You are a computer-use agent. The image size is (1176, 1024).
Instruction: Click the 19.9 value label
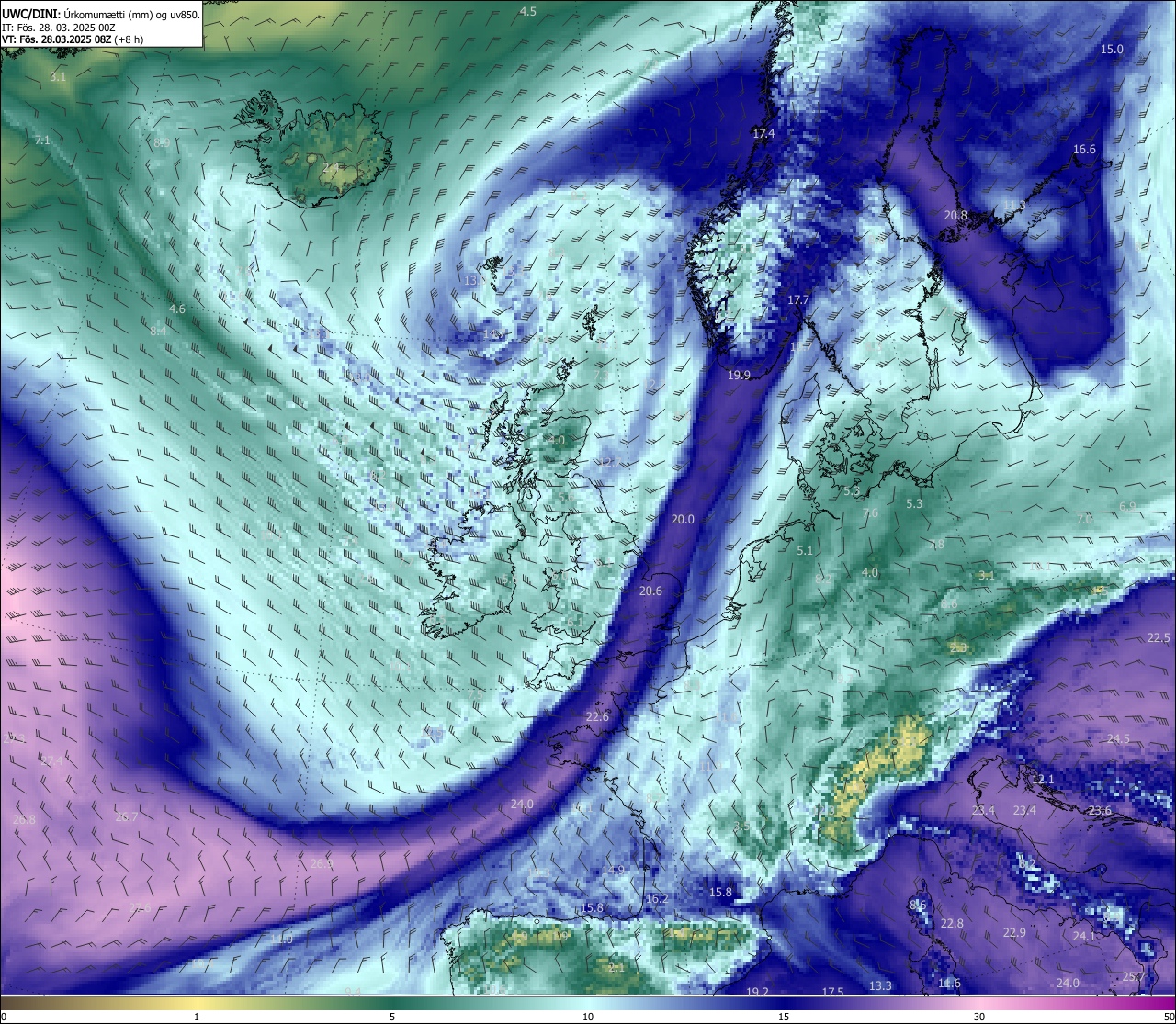pos(739,376)
